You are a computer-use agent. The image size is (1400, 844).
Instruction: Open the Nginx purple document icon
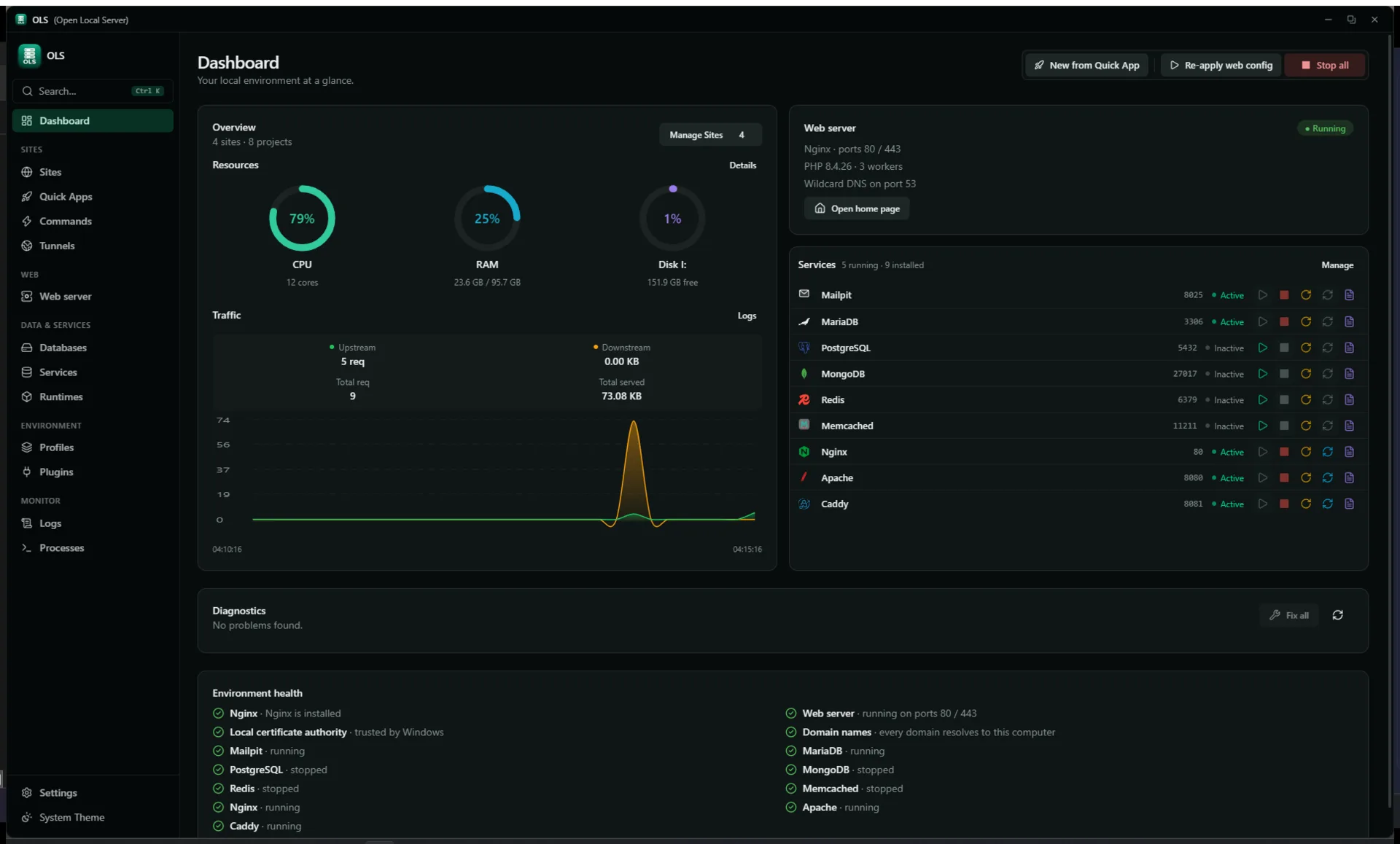1350,452
